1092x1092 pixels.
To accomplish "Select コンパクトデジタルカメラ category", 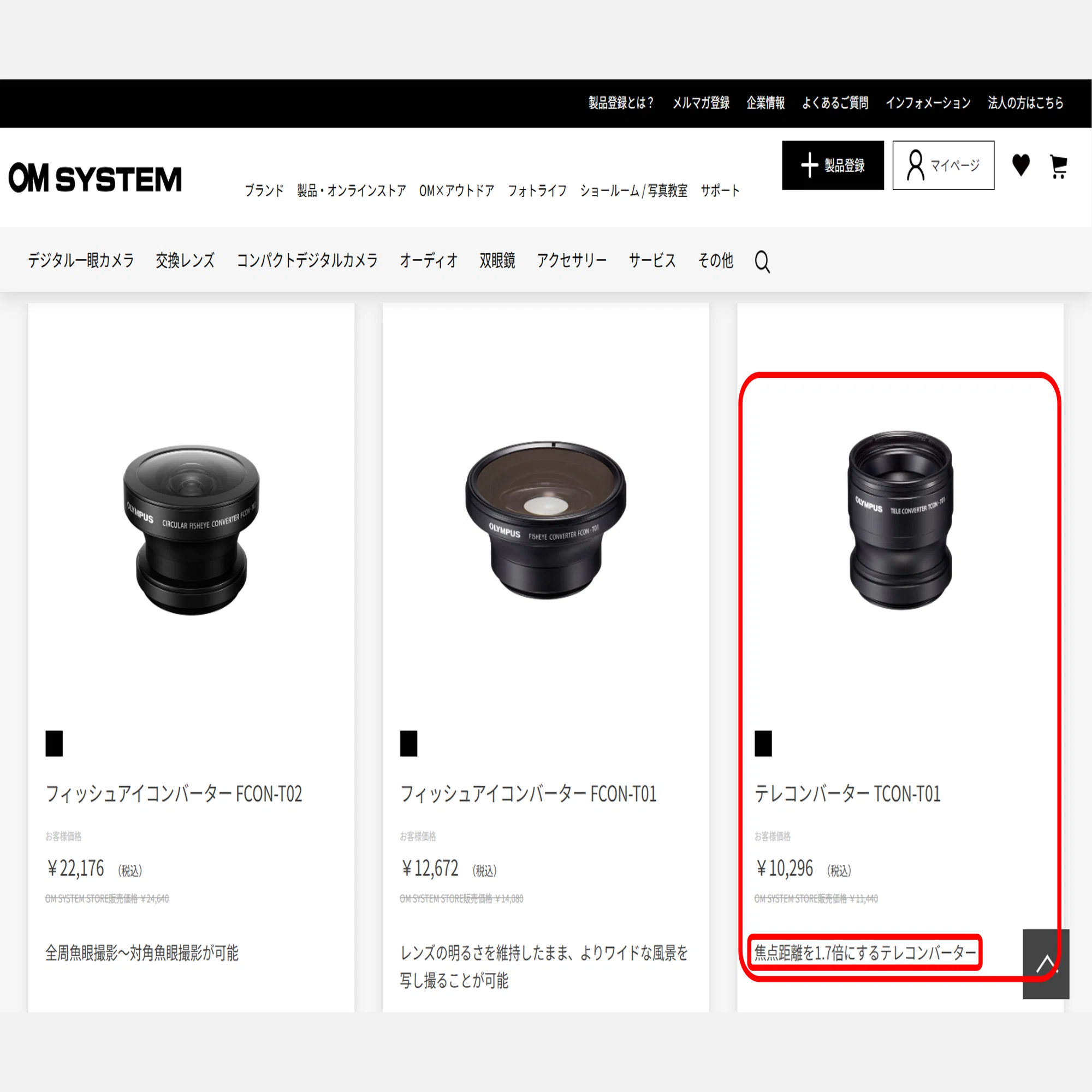I will pyautogui.click(x=307, y=260).
